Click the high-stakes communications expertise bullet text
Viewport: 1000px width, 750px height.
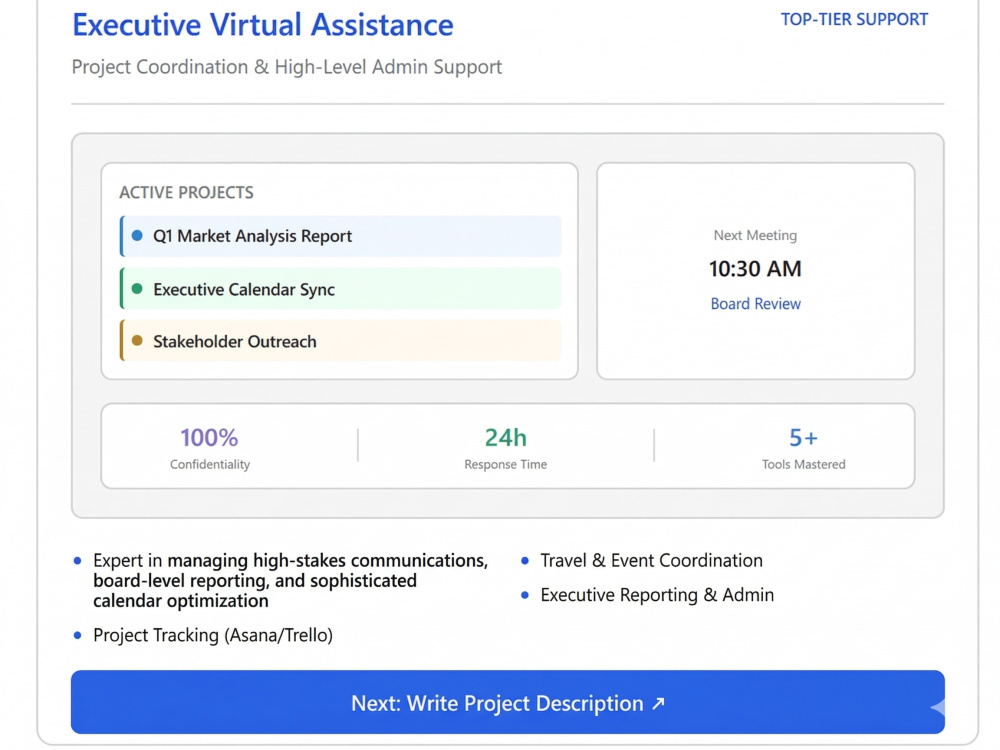(290, 580)
